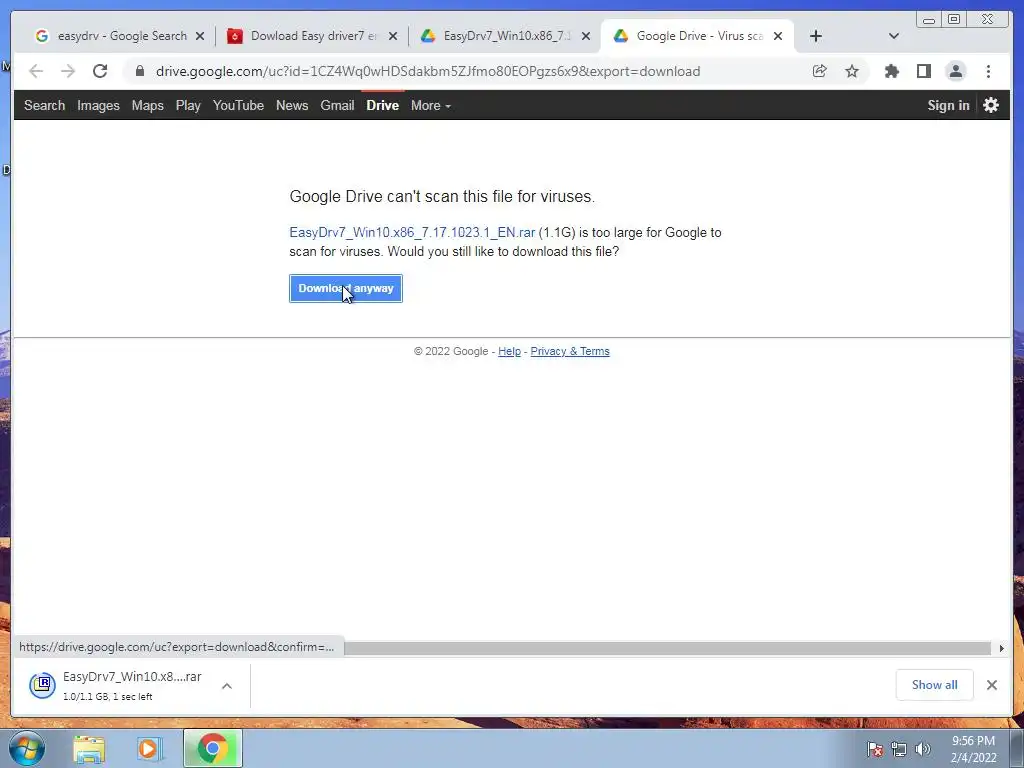Expand the More dropdown in Google bar
The height and width of the screenshot is (768, 1024).
pyautogui.click(x=430, y=105)
